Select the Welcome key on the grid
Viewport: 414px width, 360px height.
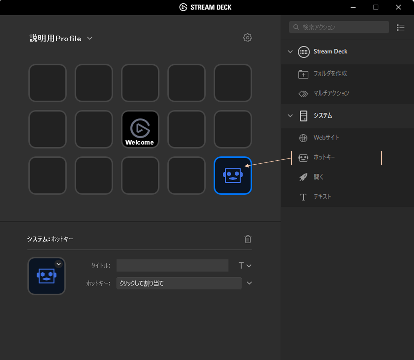140,129
